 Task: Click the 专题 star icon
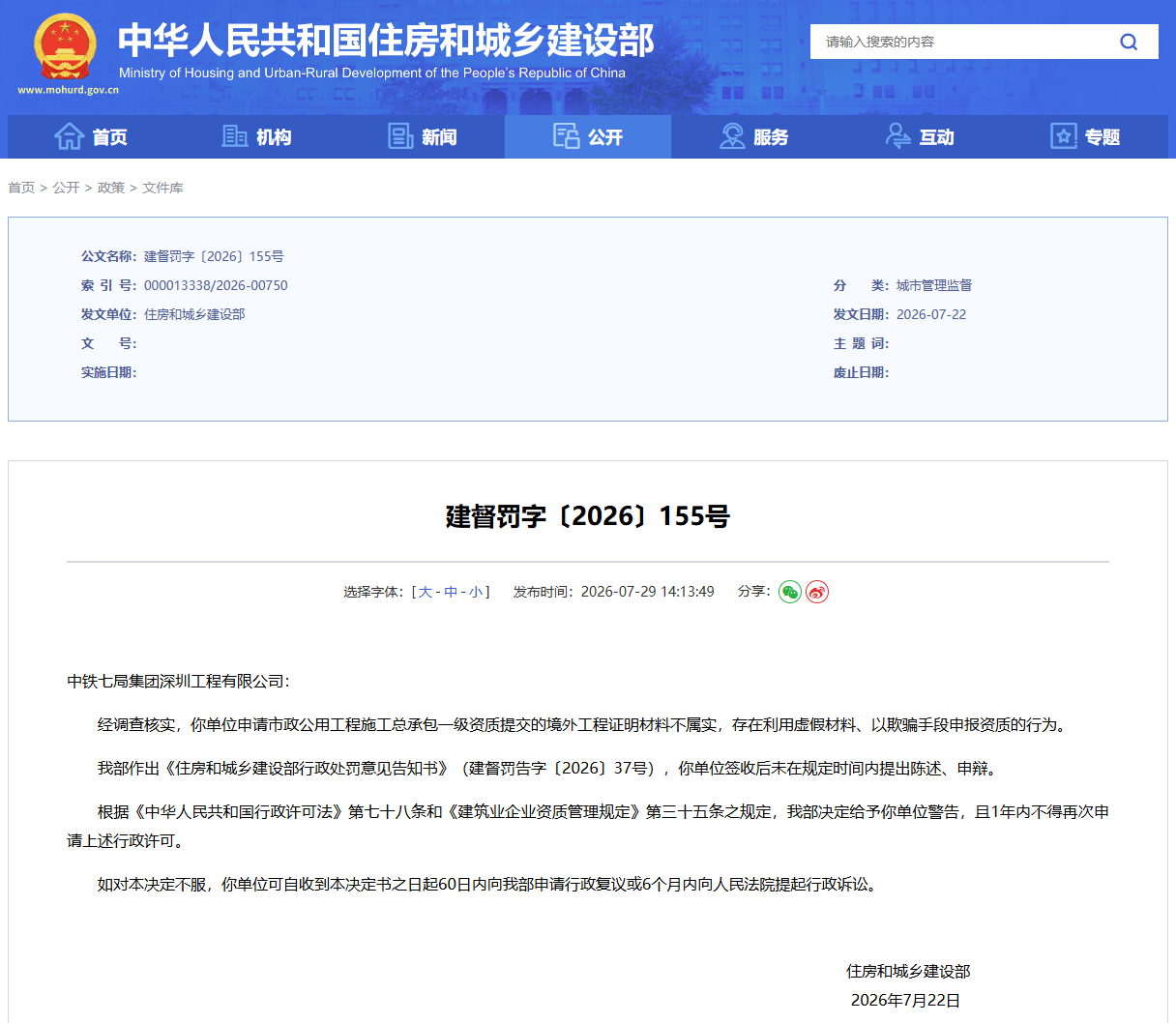pyautogui.click(x=1064, y=136)
